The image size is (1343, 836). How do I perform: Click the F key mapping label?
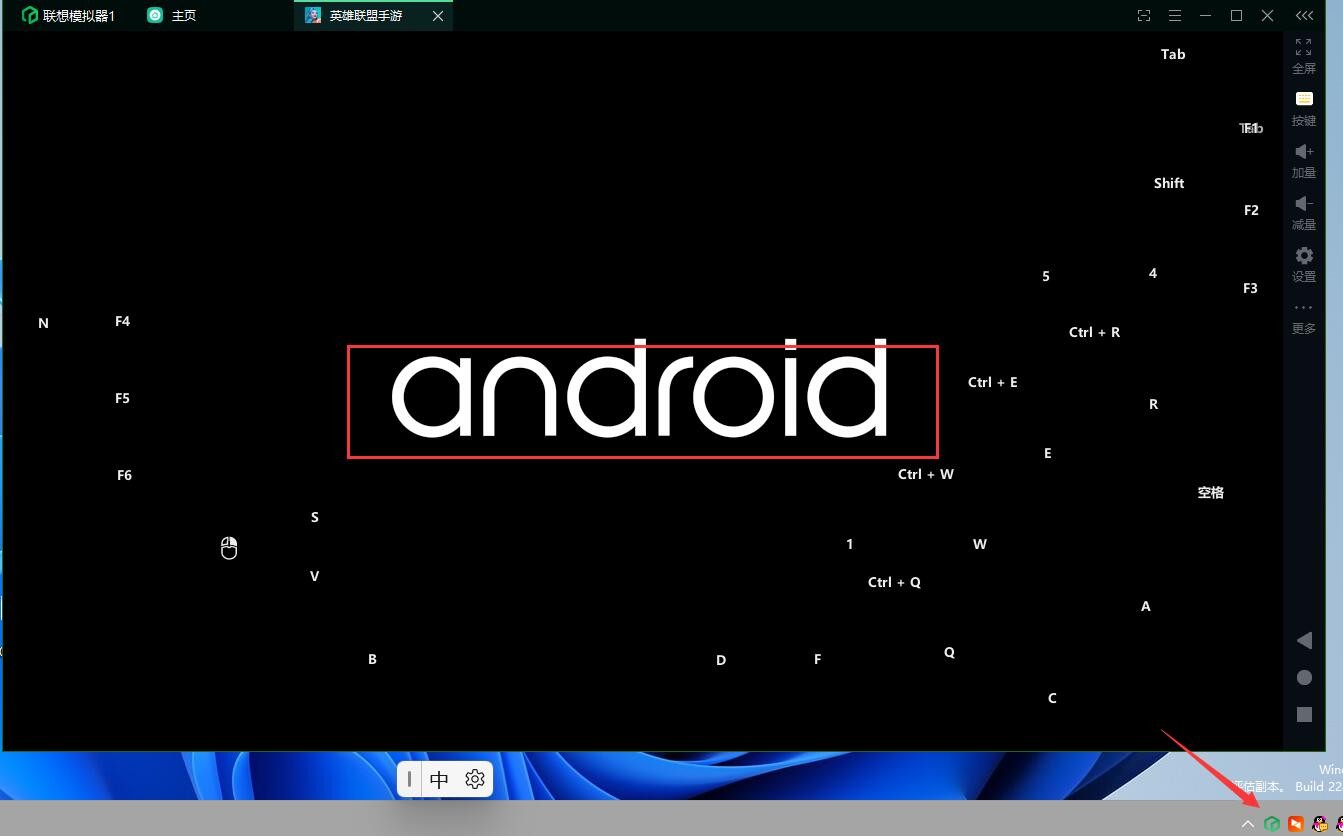click(817, 659)
